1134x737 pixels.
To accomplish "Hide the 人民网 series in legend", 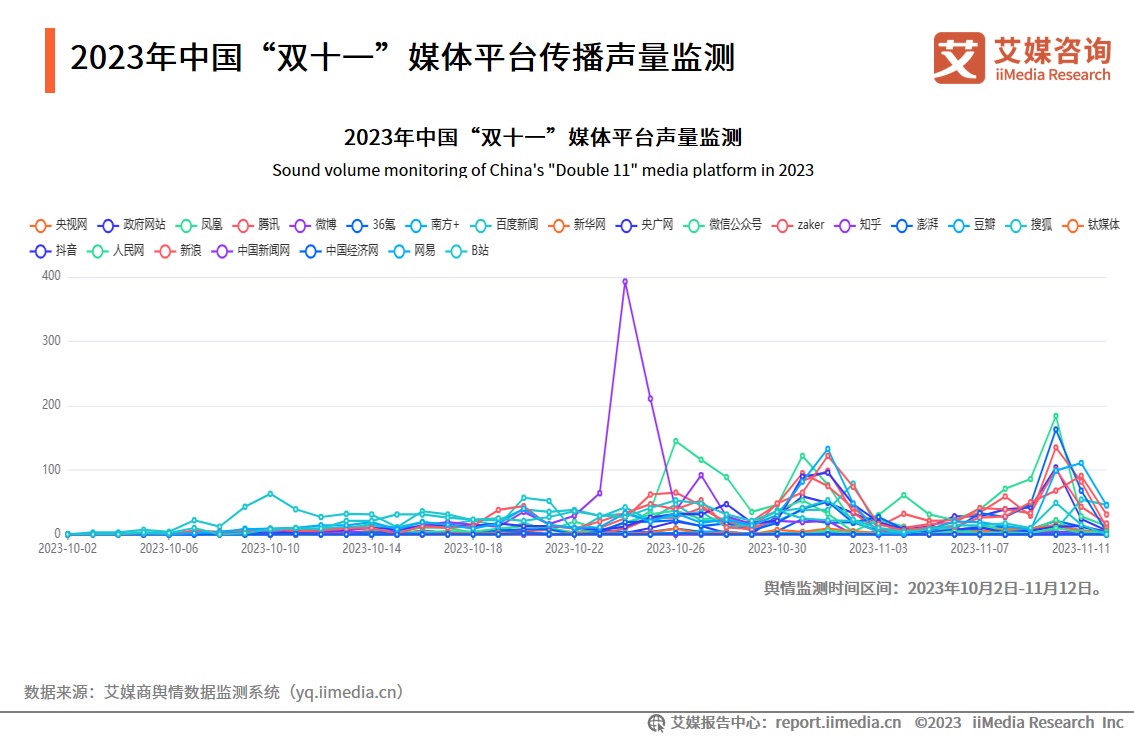I will [x=116, y=251].
